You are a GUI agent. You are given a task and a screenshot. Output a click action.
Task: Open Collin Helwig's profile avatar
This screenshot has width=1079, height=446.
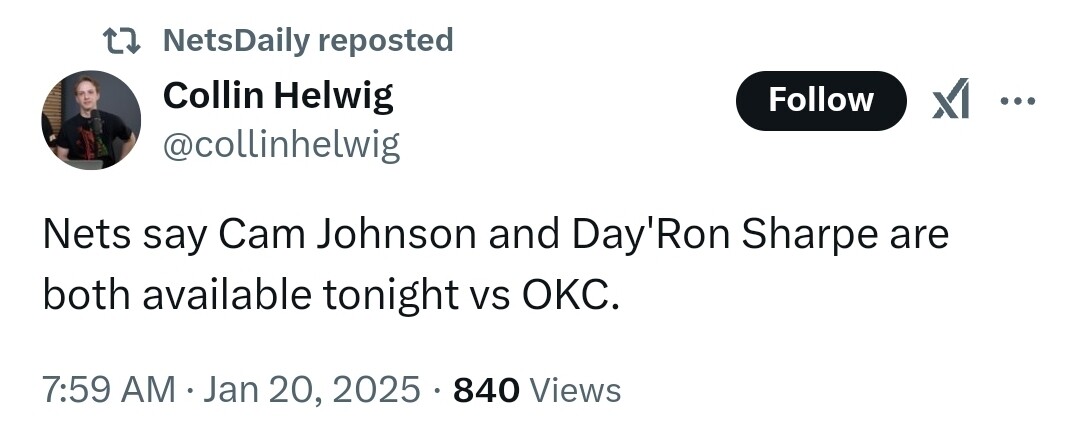90,120
